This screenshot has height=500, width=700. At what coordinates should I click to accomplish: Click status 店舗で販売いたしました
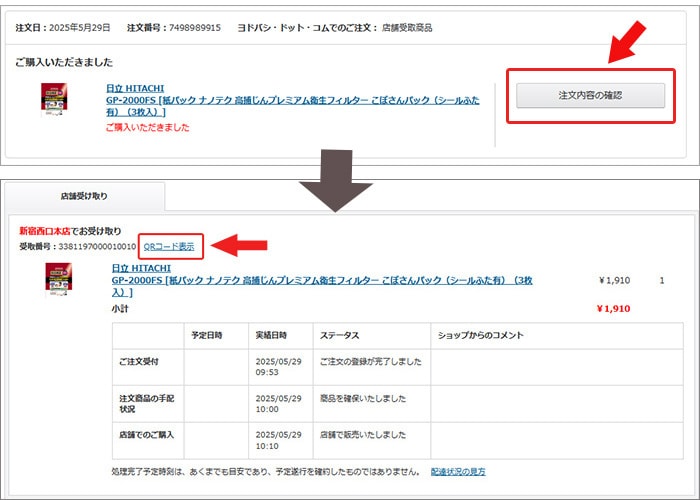pyautogui.click(x=363, y=434)
